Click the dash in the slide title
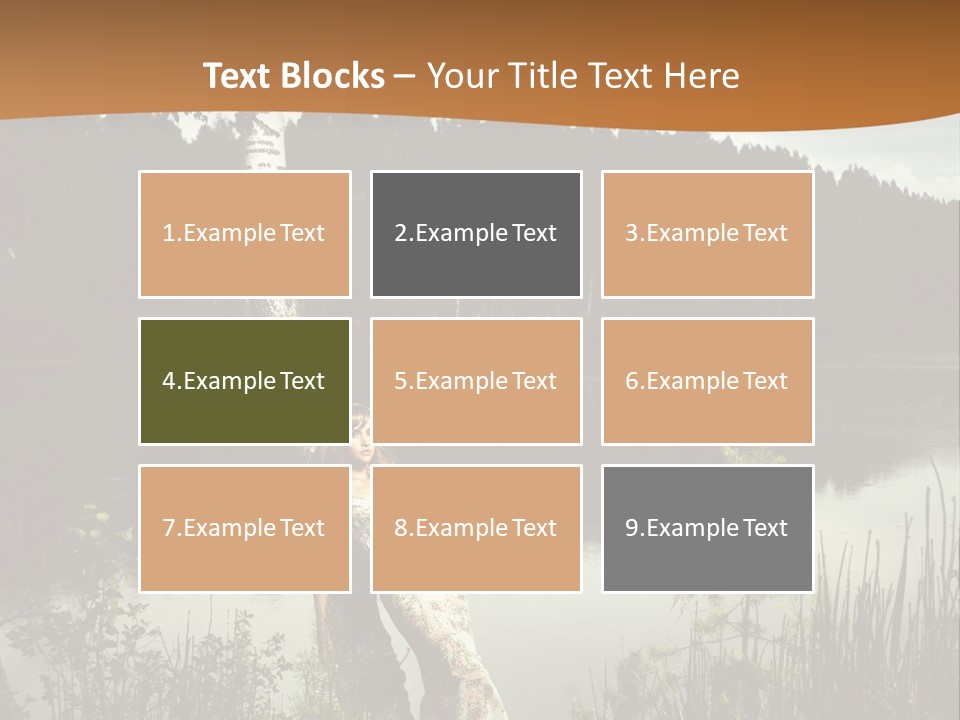 click(x=405, y=77)
